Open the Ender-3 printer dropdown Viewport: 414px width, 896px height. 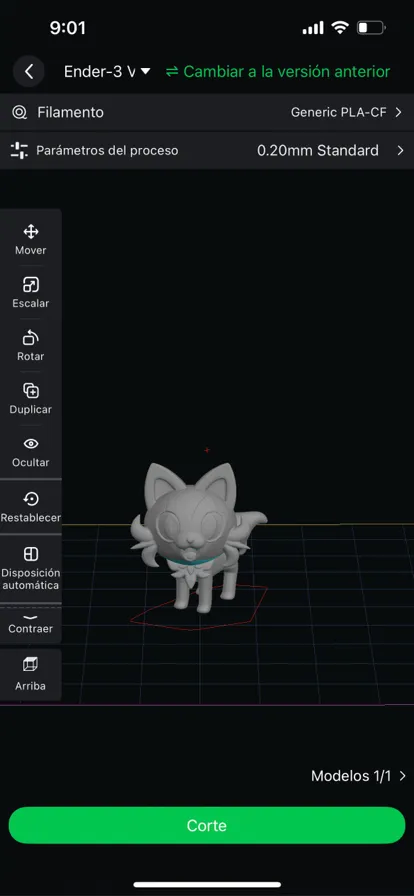pyautogui.click(x=106, y=71)
